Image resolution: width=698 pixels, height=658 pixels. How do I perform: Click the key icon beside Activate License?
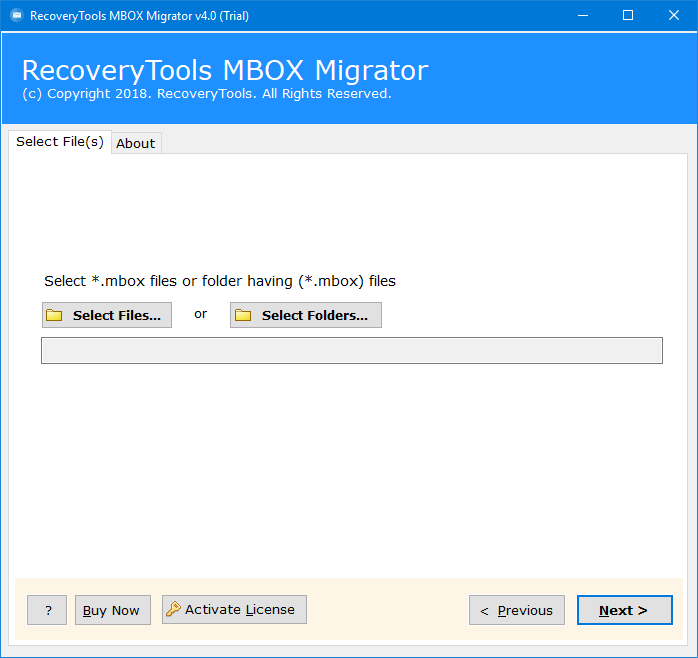click(173, 609)
